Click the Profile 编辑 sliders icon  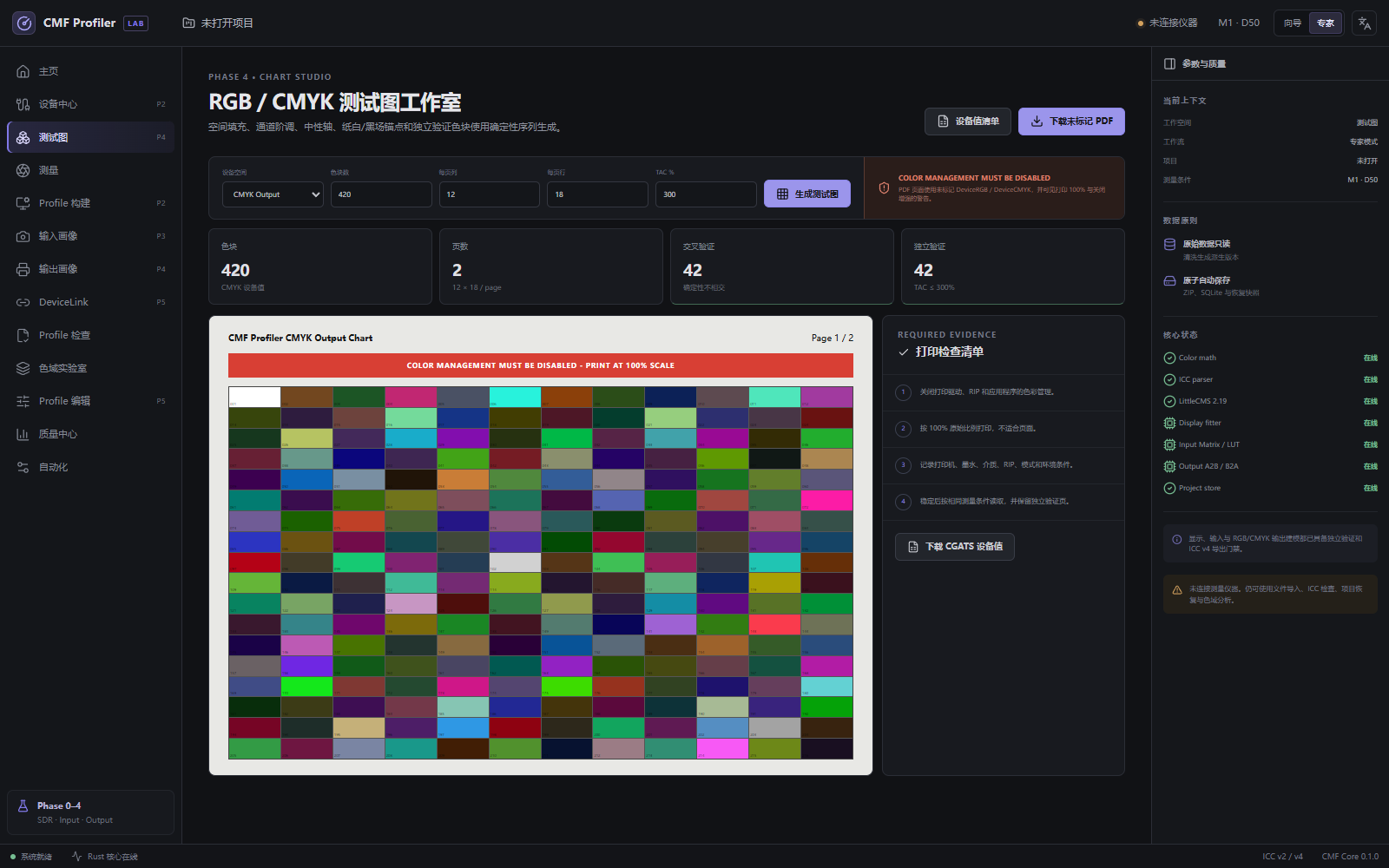(23, 401)
